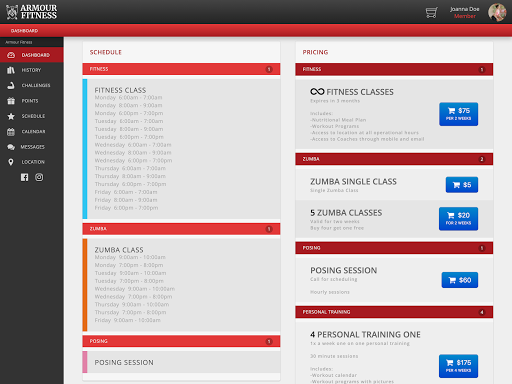Collapse the Schedule Posing section header
This screenshot has height=384, width=512.
point(181,341)
